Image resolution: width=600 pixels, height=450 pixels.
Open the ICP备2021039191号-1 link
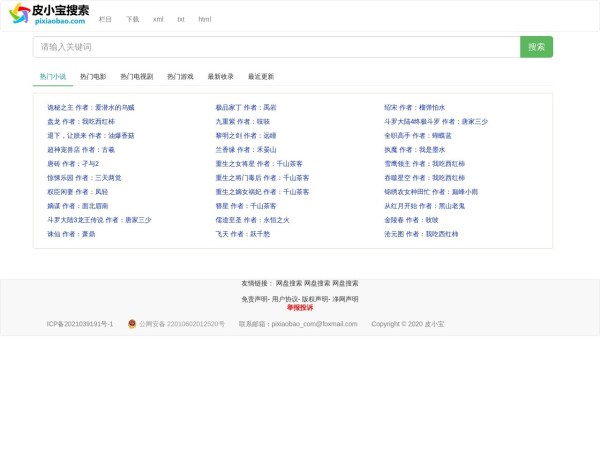(x=80, y=324)
